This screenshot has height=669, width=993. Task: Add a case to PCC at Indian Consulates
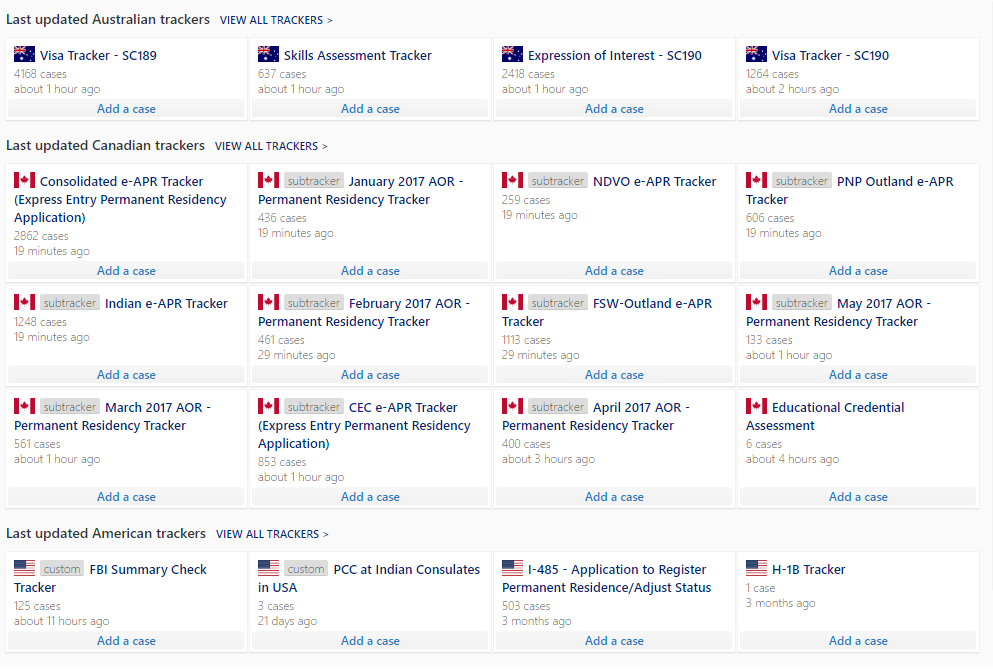coord(370,641)
